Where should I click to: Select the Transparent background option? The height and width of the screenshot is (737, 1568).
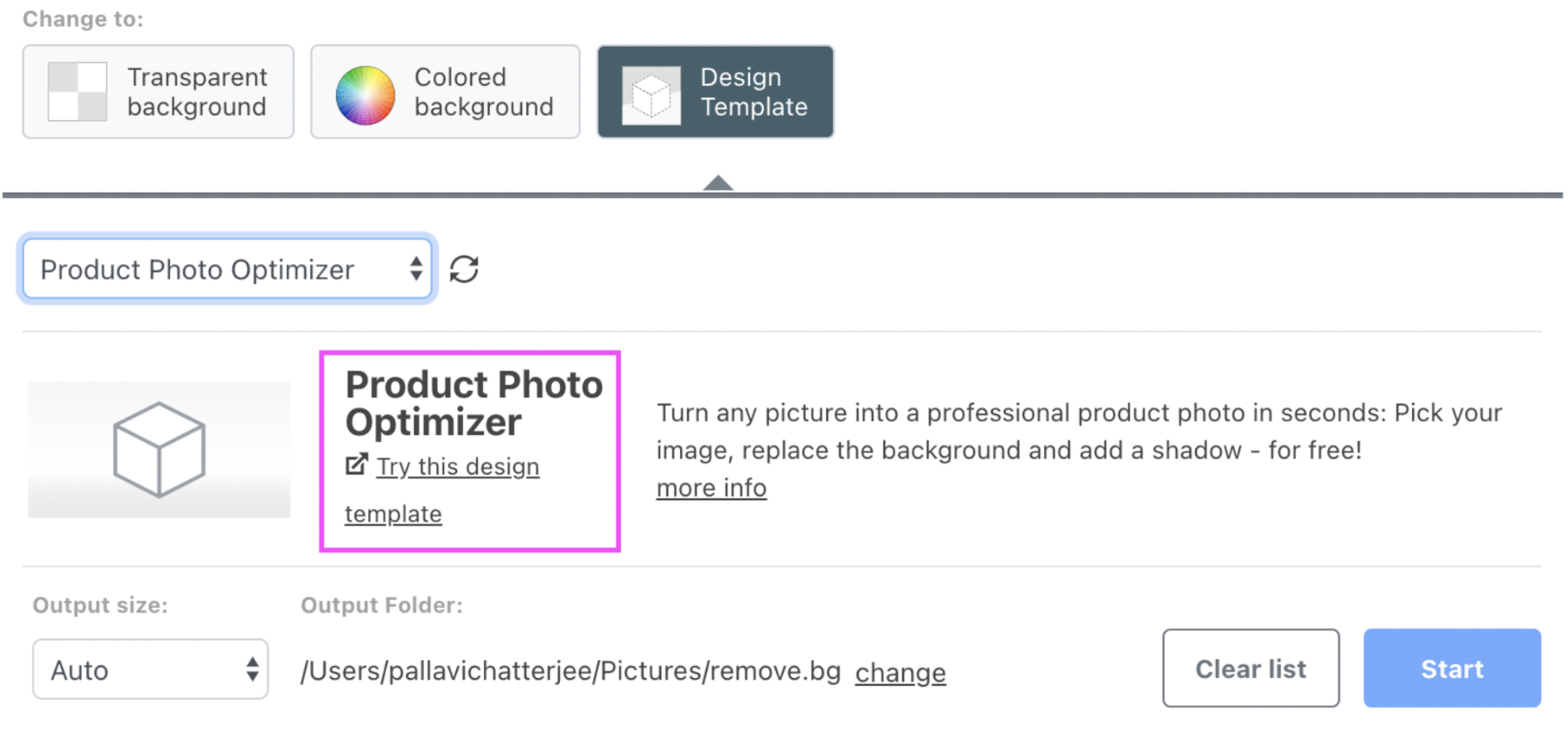pos(159,91)
